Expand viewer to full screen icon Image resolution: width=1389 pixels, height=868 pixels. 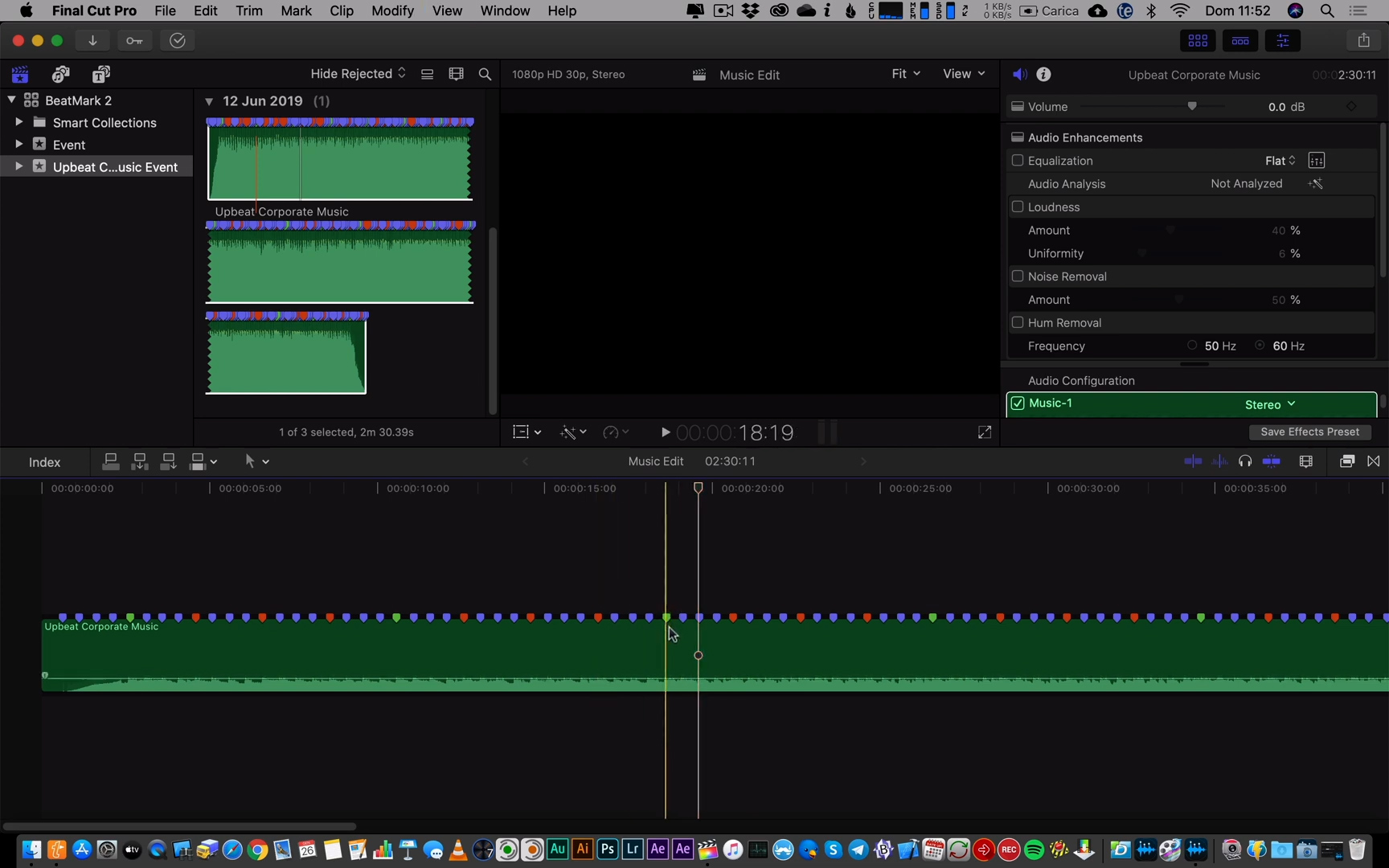985,432
